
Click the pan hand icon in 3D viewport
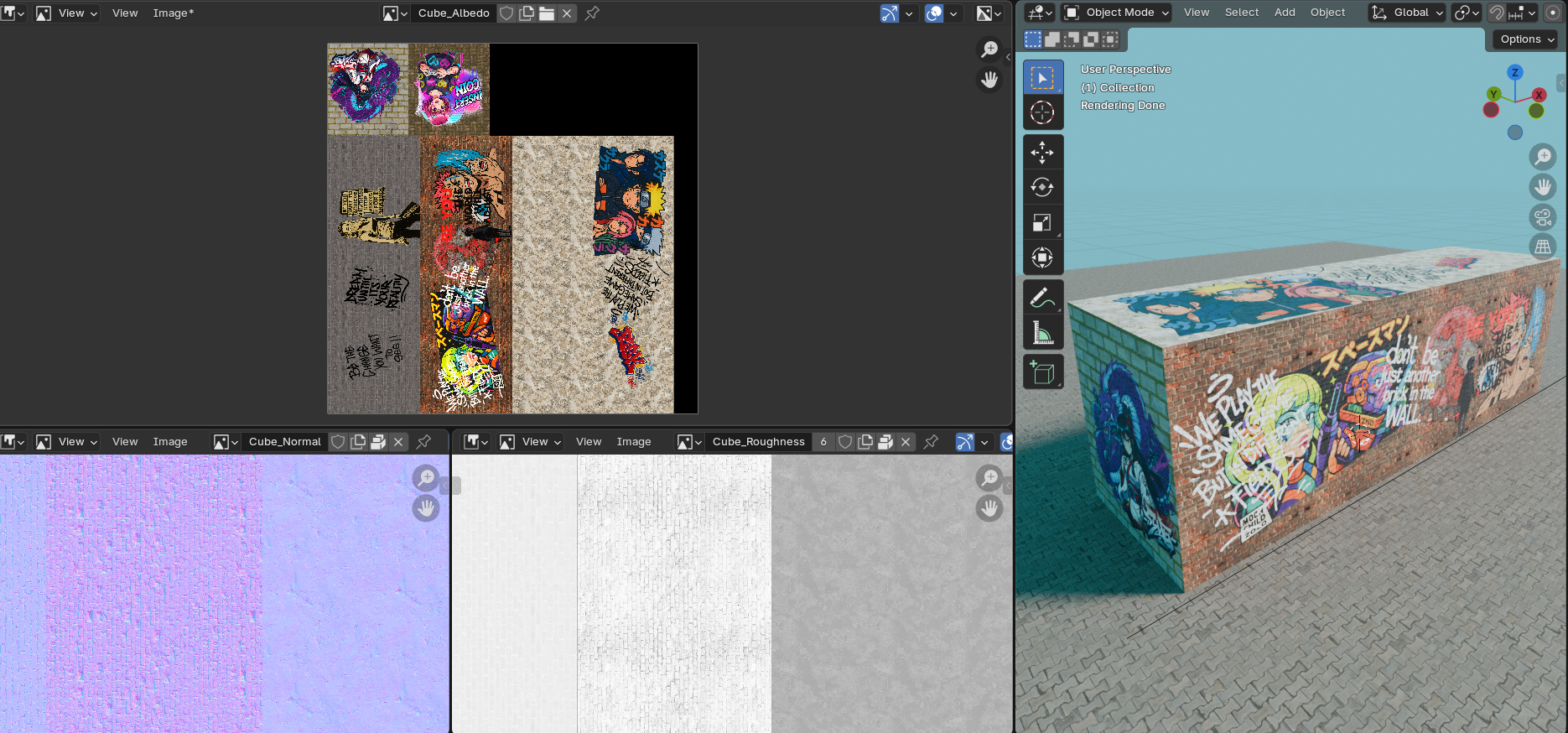tap(1543, 187)
